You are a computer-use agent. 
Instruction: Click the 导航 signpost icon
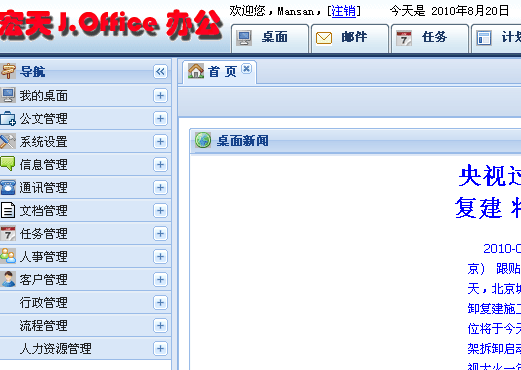[8, 71]
